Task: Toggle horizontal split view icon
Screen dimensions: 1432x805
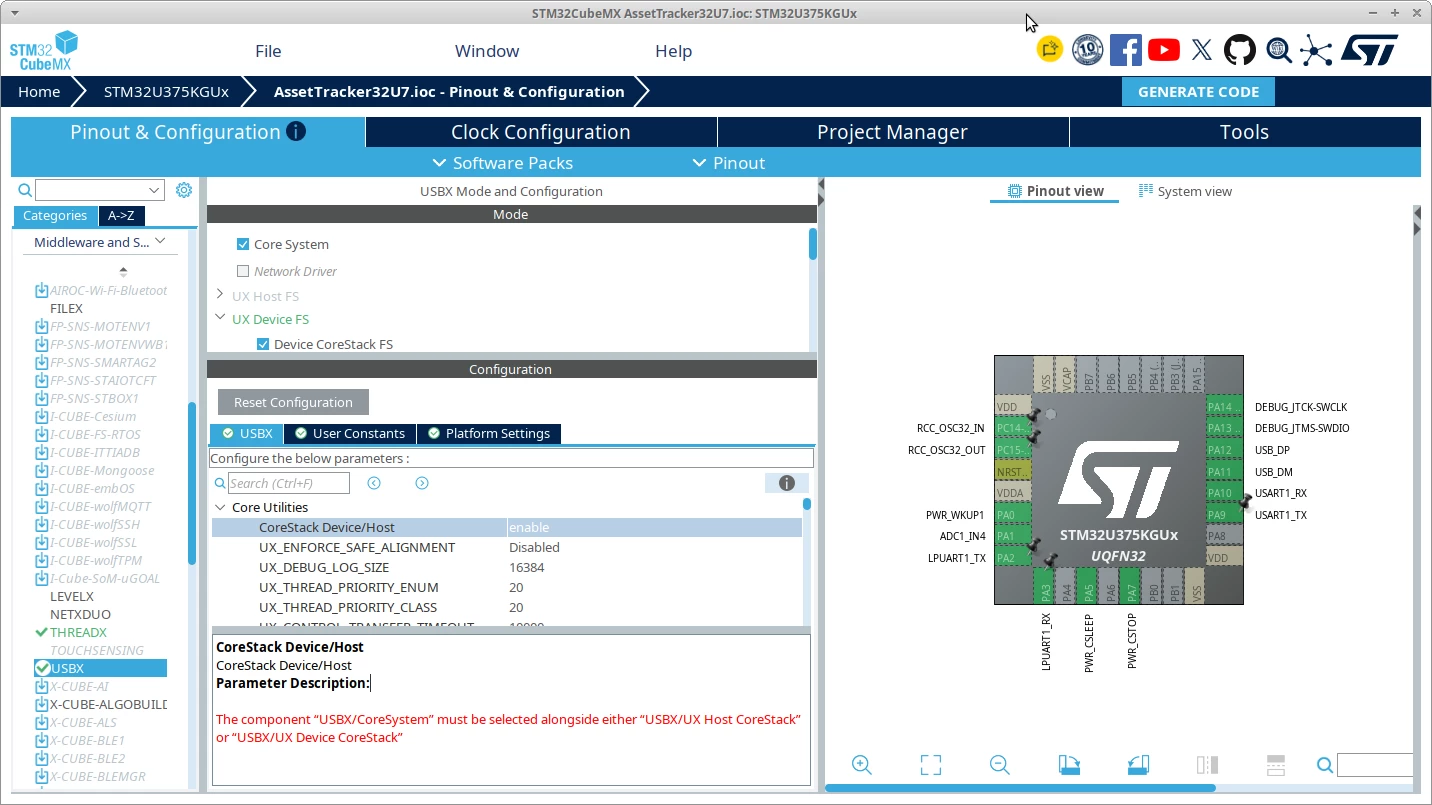Action: [1276, 765]
